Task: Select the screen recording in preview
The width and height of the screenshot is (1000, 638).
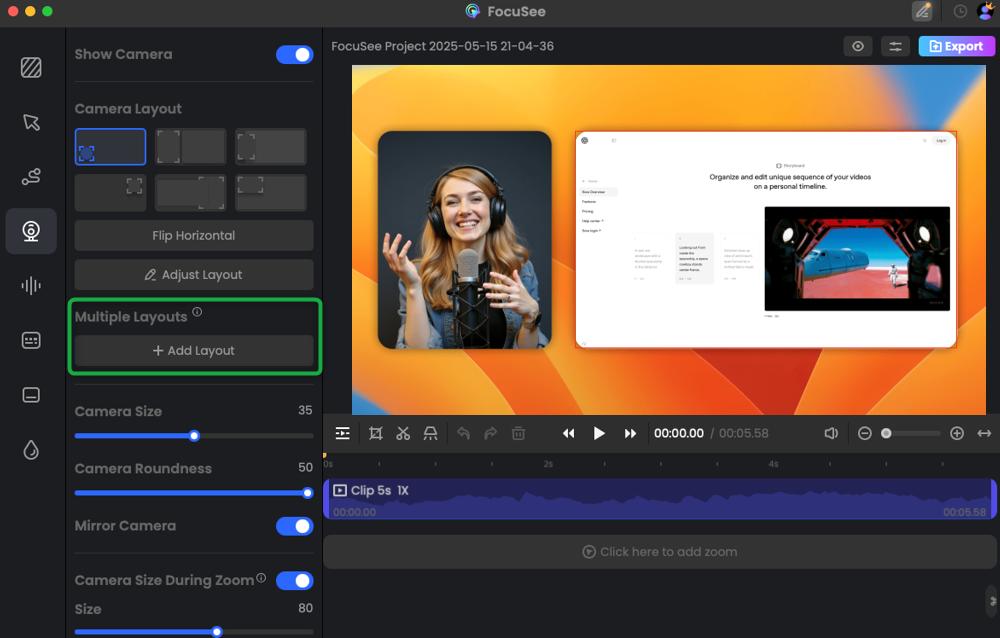Action: 766,240
